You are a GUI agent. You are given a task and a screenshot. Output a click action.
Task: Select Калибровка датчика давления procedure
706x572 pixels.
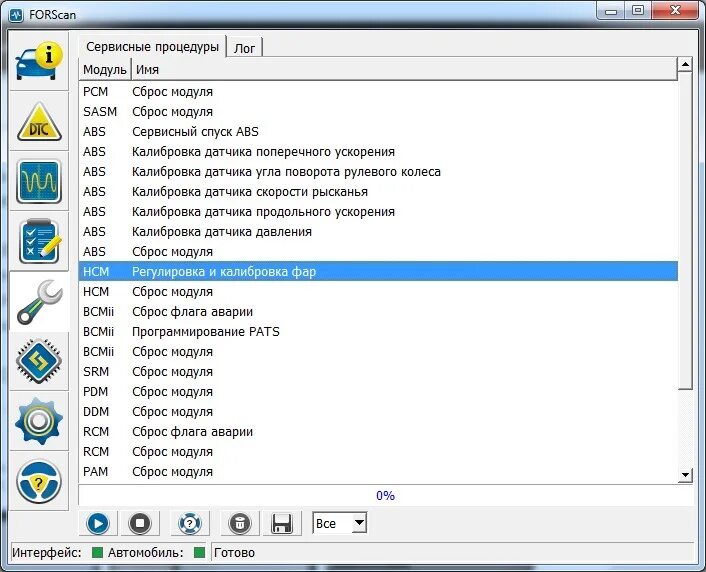(x=378, y=232)
